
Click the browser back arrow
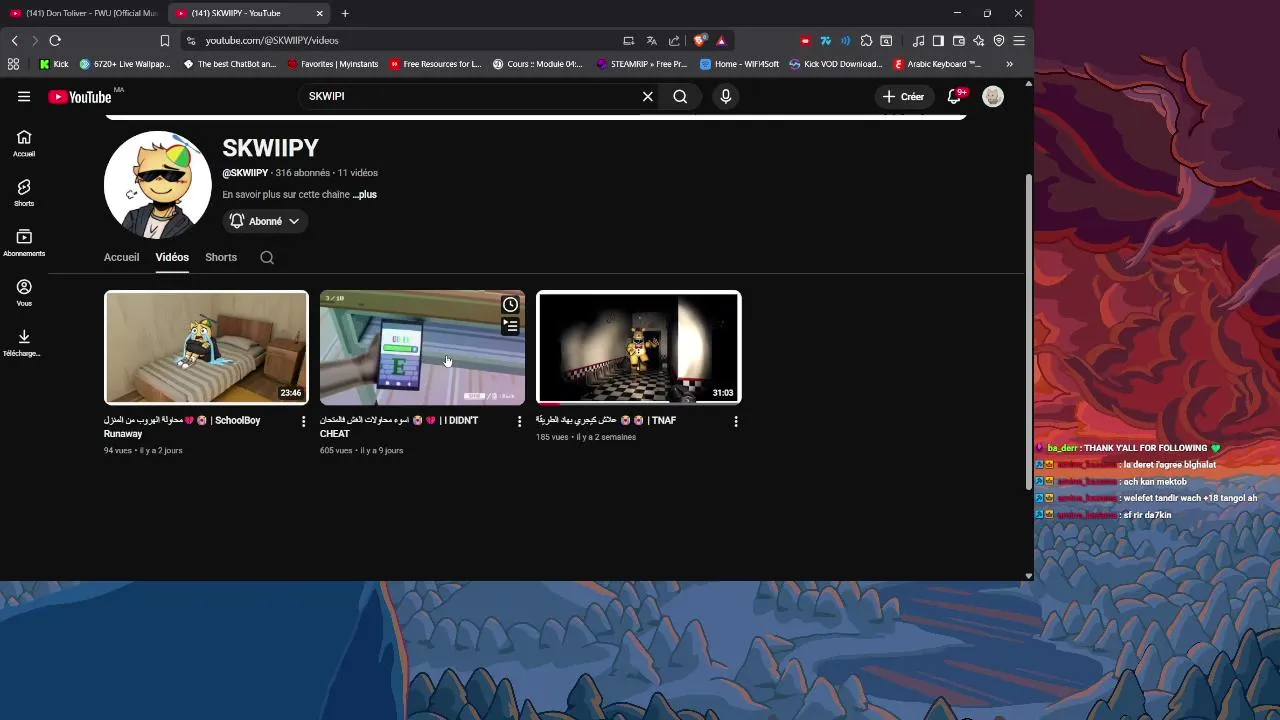point(14,40)
